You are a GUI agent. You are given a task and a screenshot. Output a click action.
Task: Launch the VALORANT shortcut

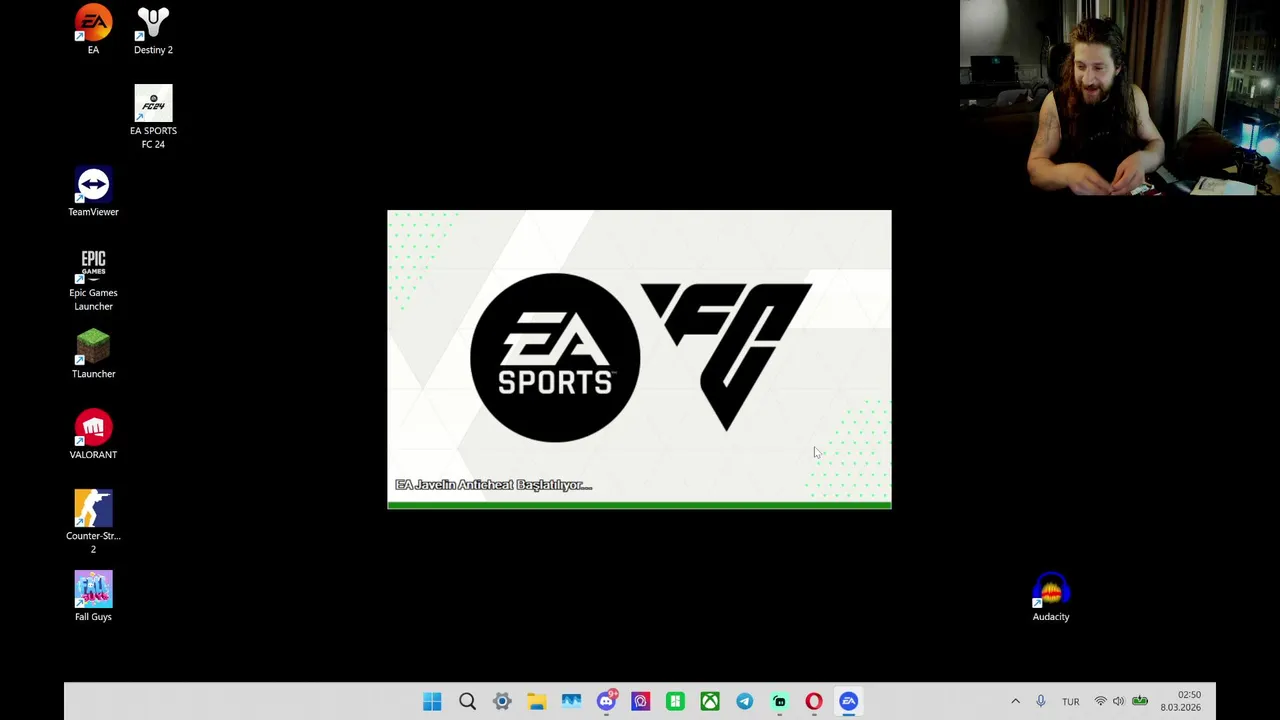click(x=93, y=435)
